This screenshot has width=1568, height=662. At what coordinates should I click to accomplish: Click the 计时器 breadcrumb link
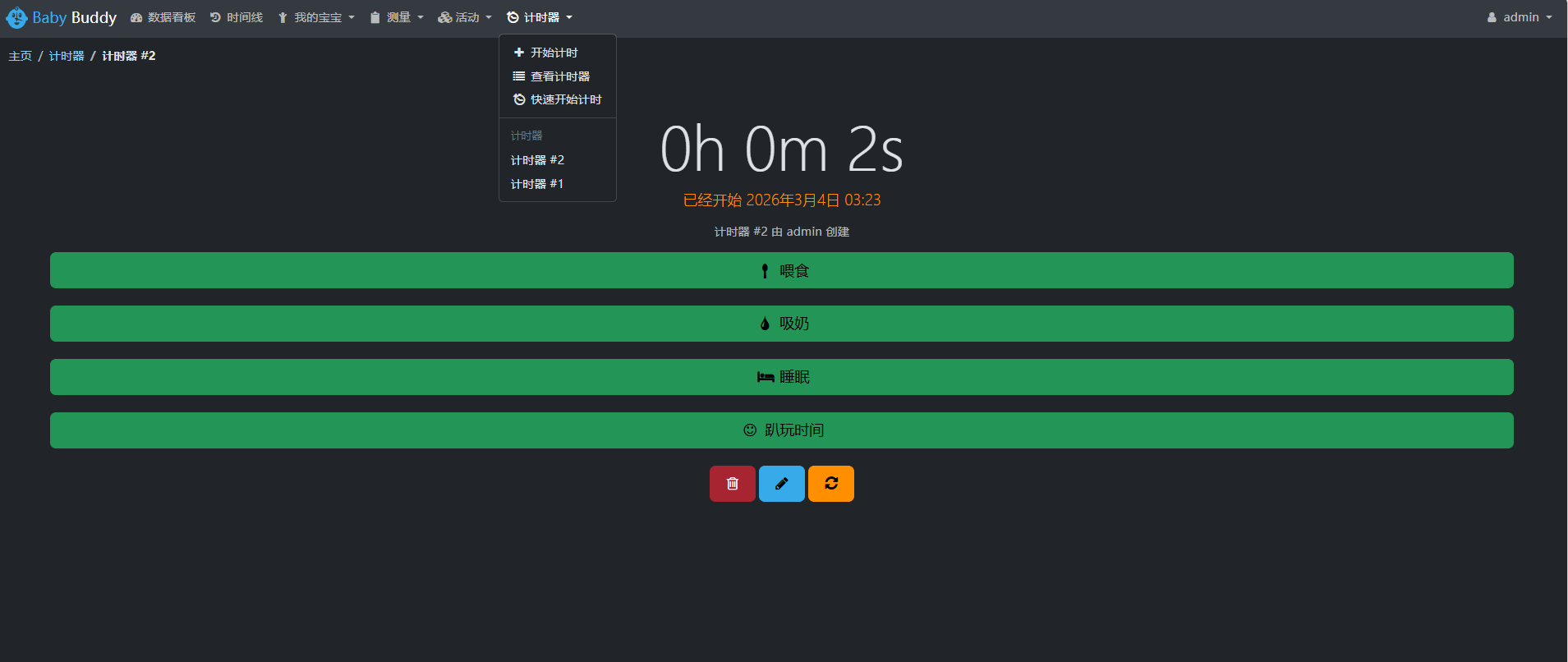[67, 56]
